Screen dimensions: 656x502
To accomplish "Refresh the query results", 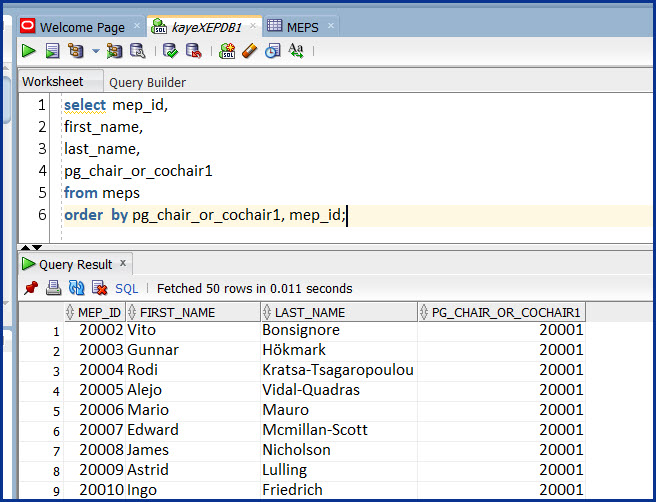I will click(77, 288).
